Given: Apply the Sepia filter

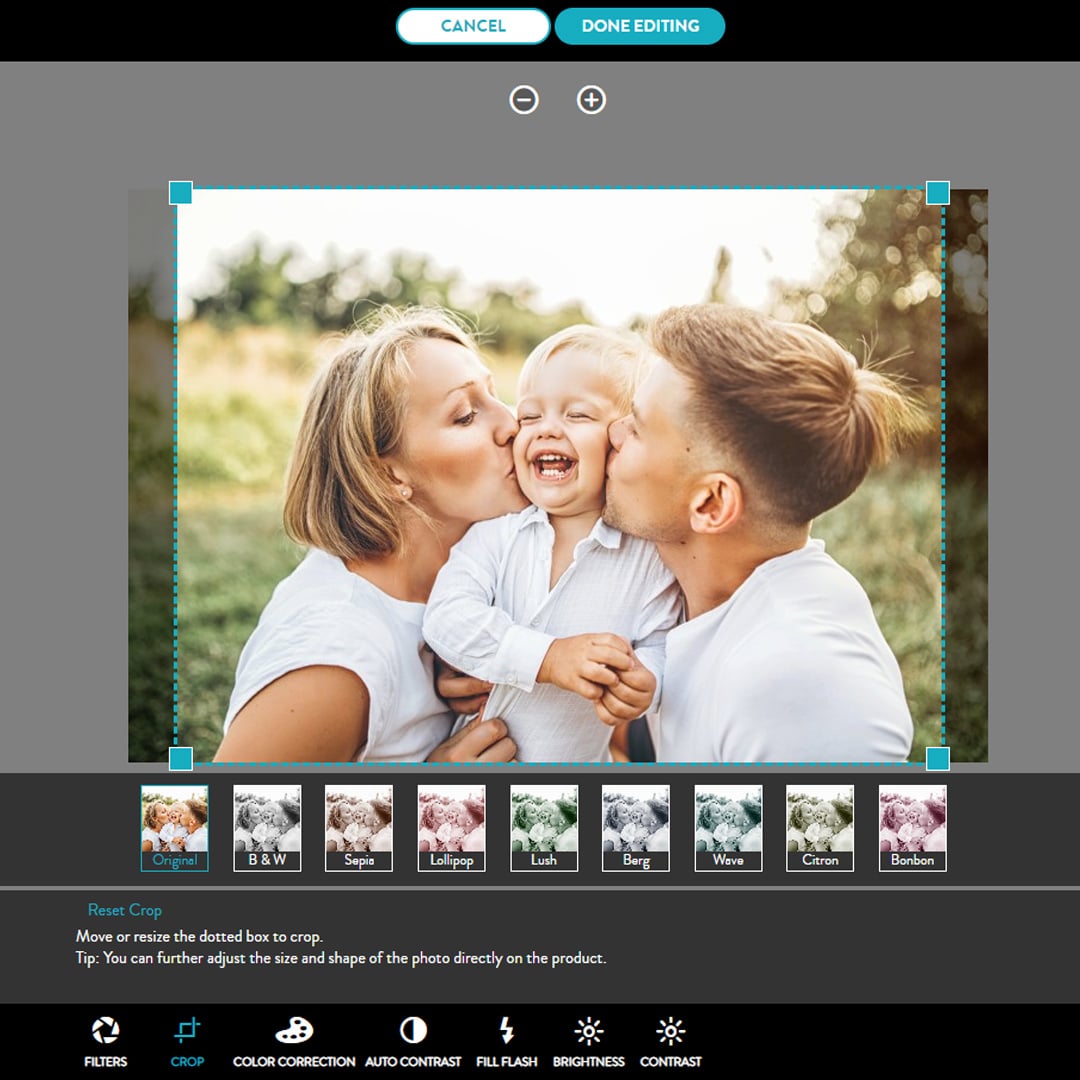Looking at the screenshot, I should [358, 828].
